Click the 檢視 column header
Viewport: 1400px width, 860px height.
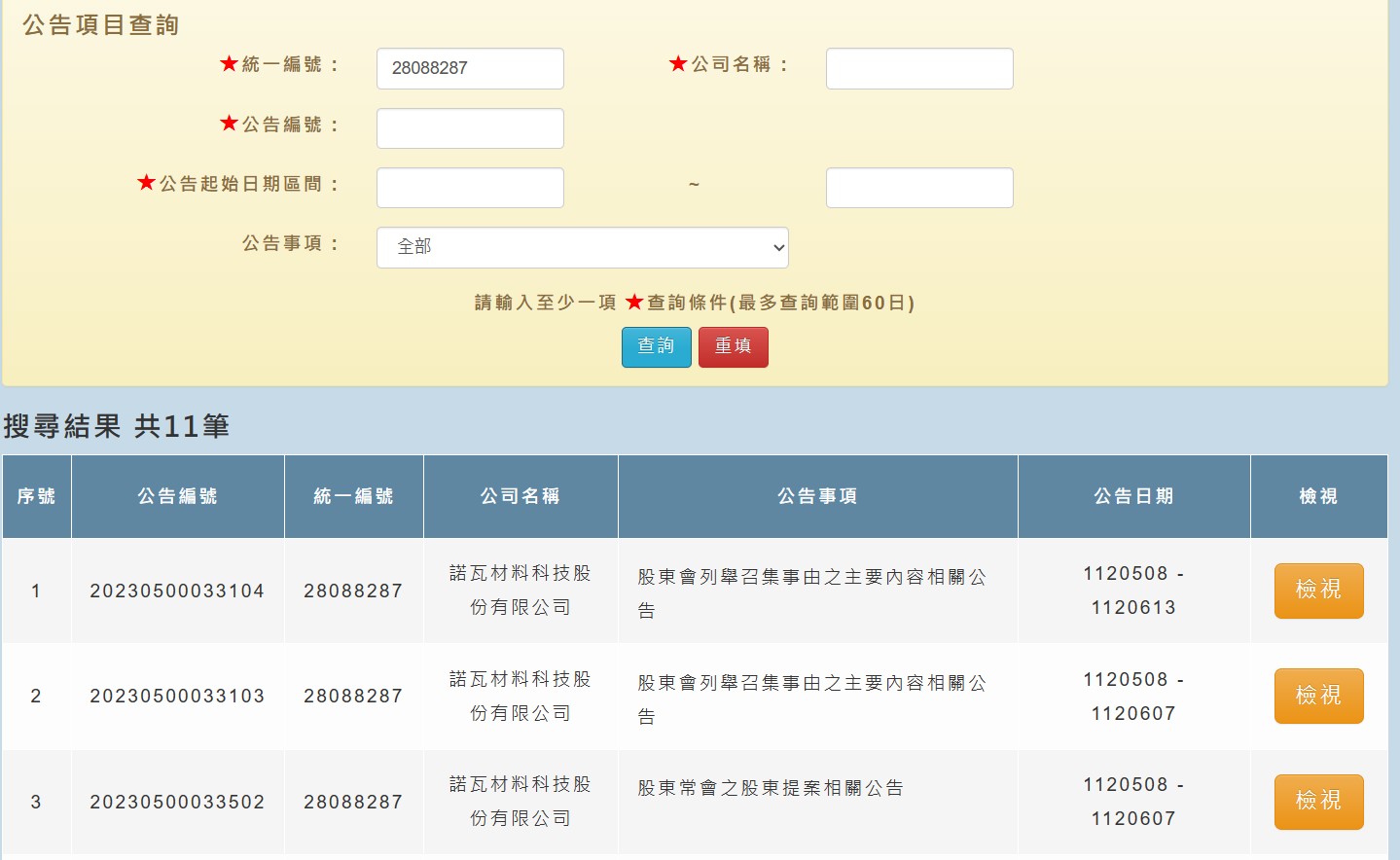coord(1318,496)
